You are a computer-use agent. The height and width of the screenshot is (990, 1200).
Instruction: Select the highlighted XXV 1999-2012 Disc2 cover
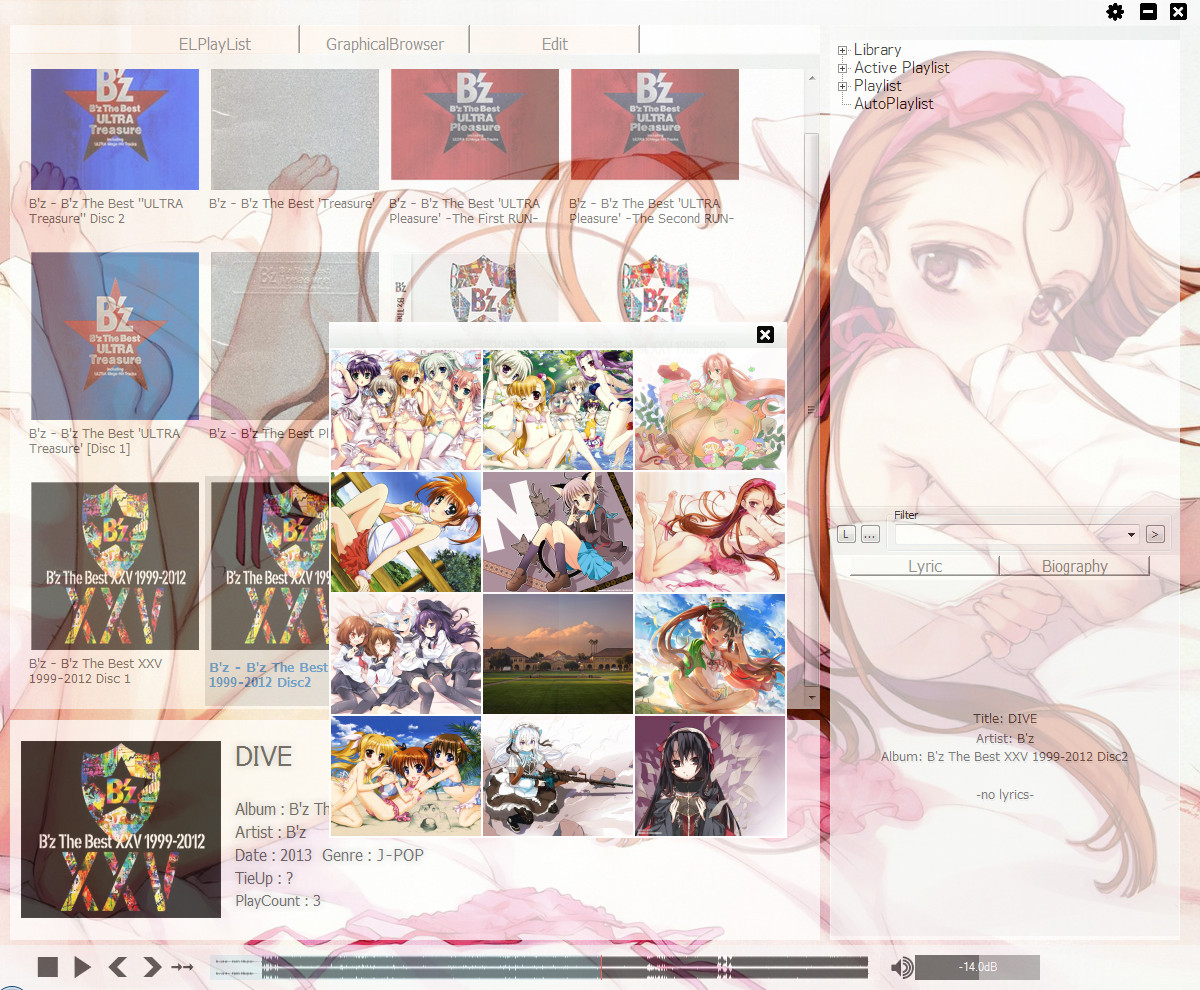[x=270, y=566]
